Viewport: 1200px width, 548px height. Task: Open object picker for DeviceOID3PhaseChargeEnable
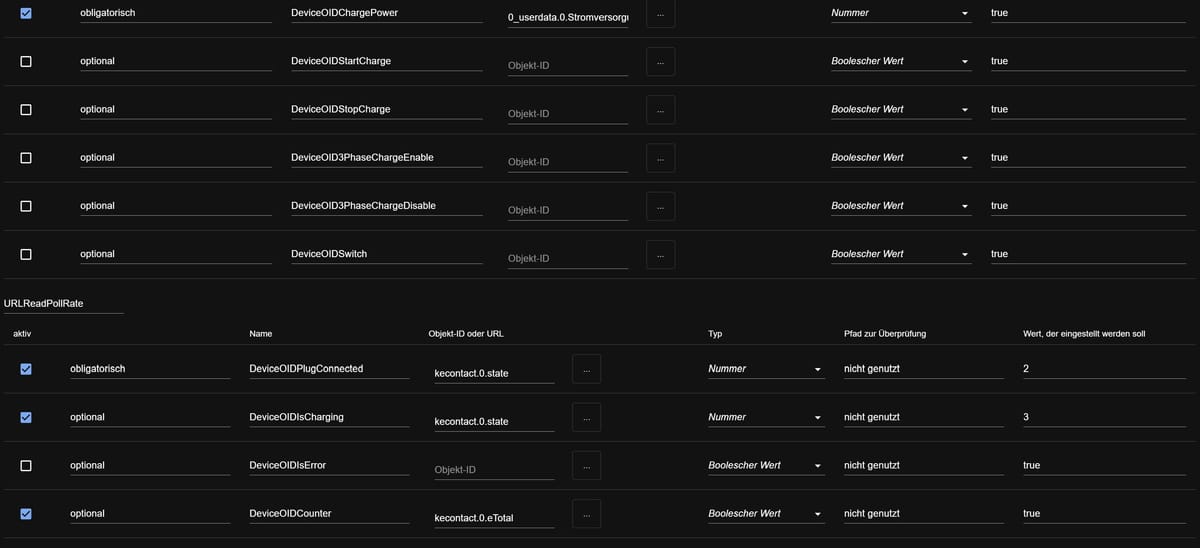[x=660, y=157]
